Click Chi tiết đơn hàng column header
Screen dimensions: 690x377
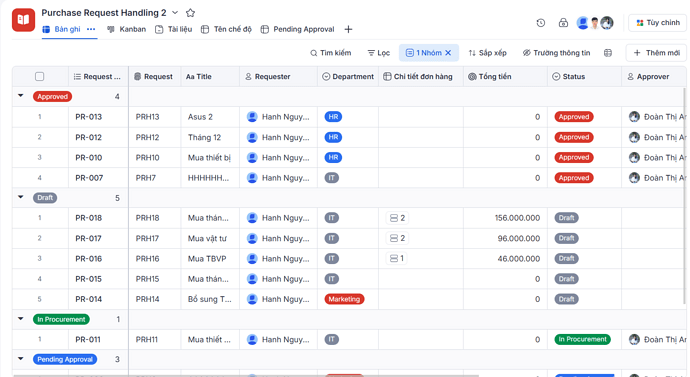421,77
